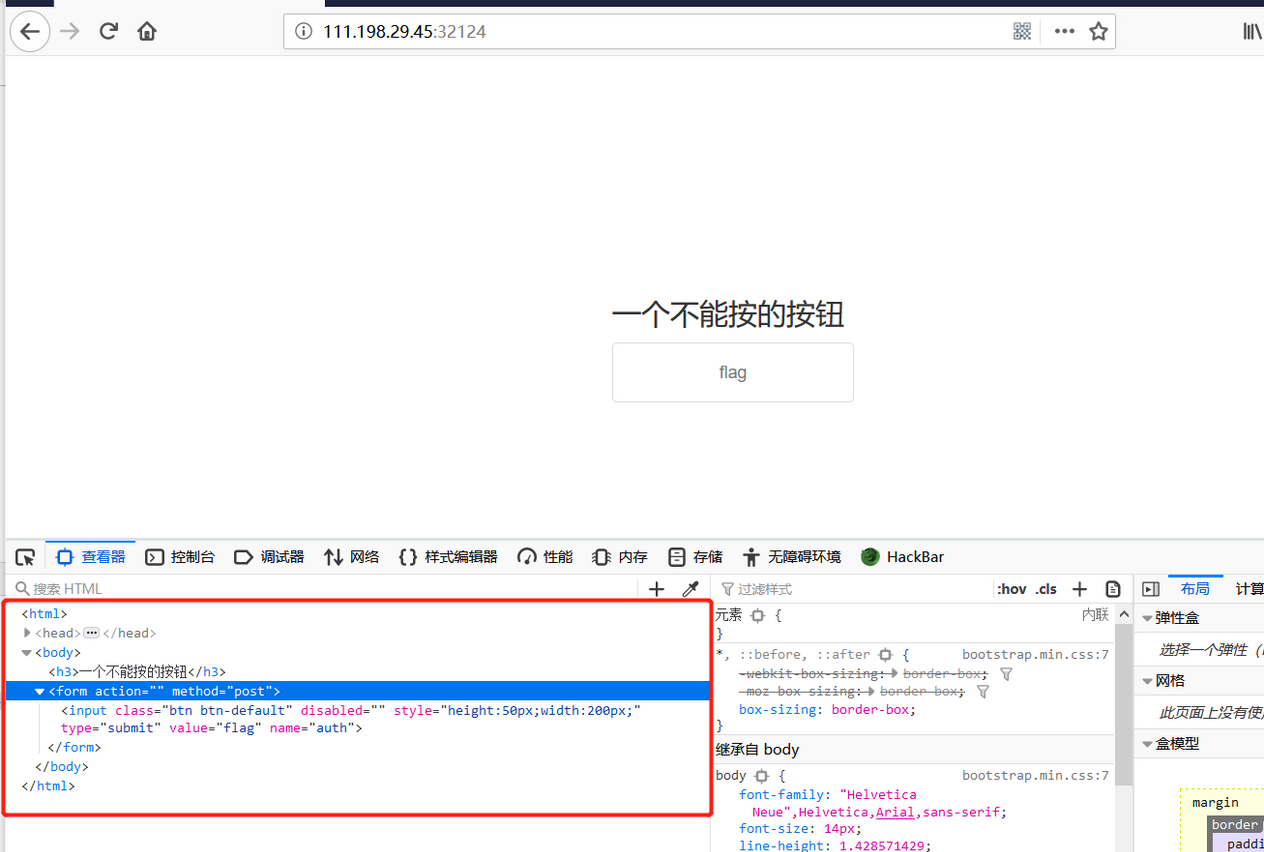1264x852 pixels.
Task: Collapse the 网格 grid section
Action: pos(1147,681)
